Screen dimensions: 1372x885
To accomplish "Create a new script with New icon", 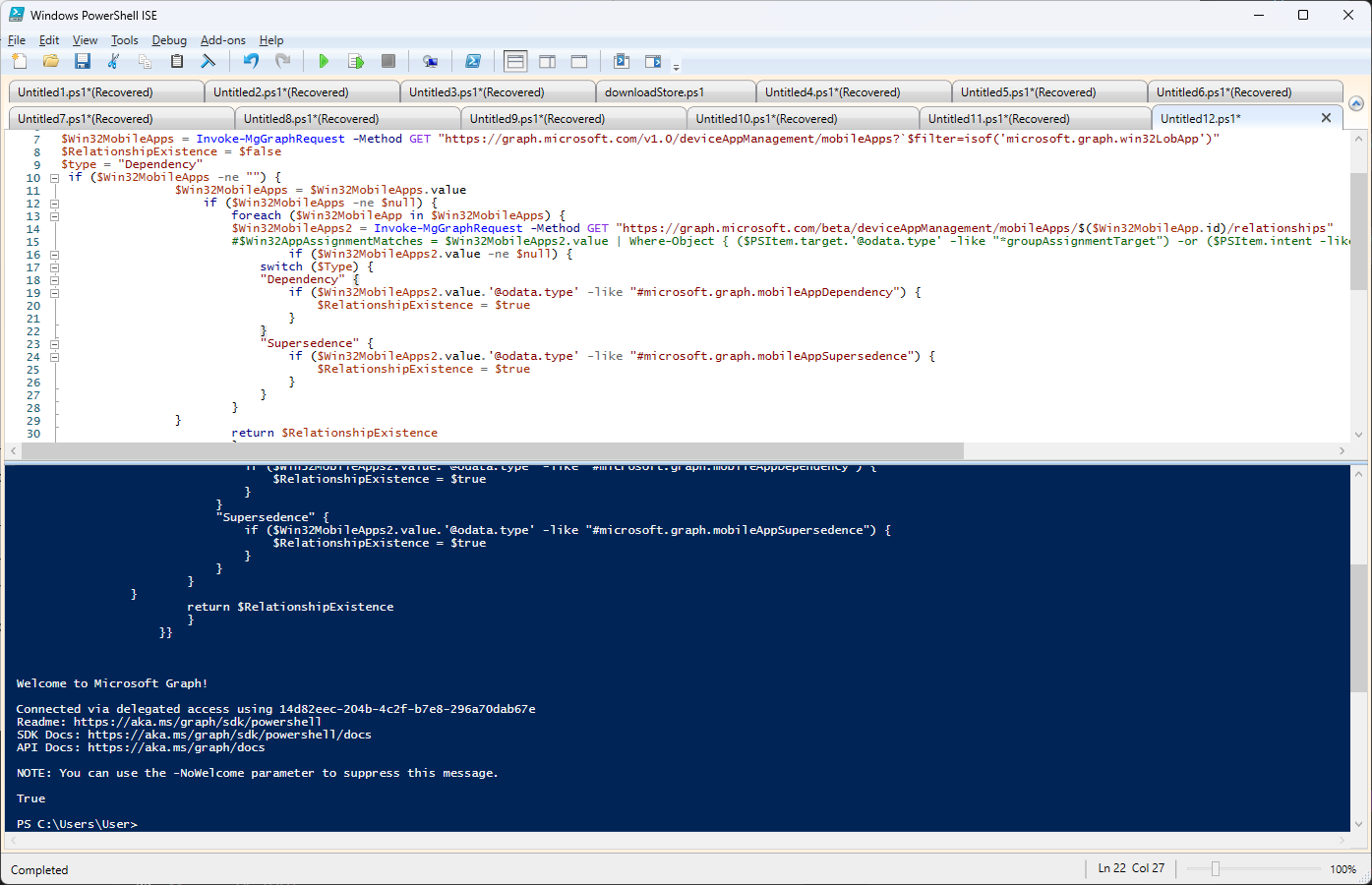I will tap(20, 61).
